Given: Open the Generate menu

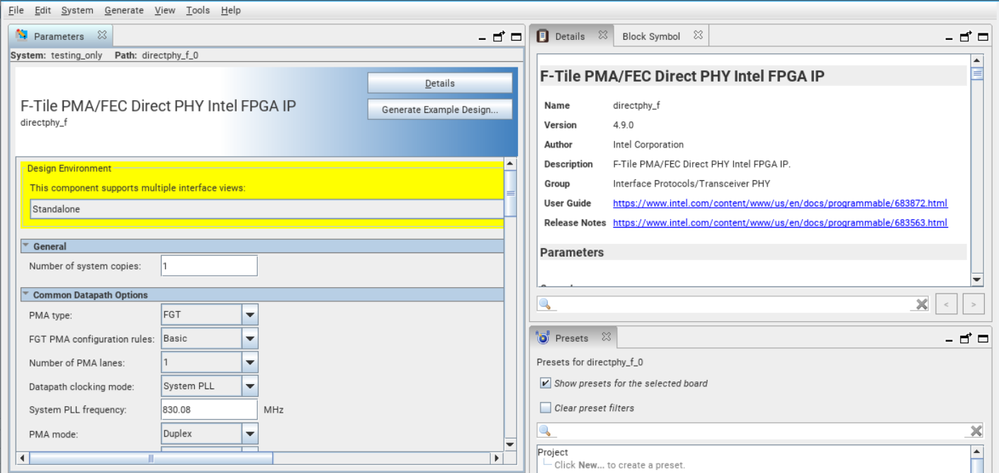Looking at the screenshot, I should click(x=124, y=10).
